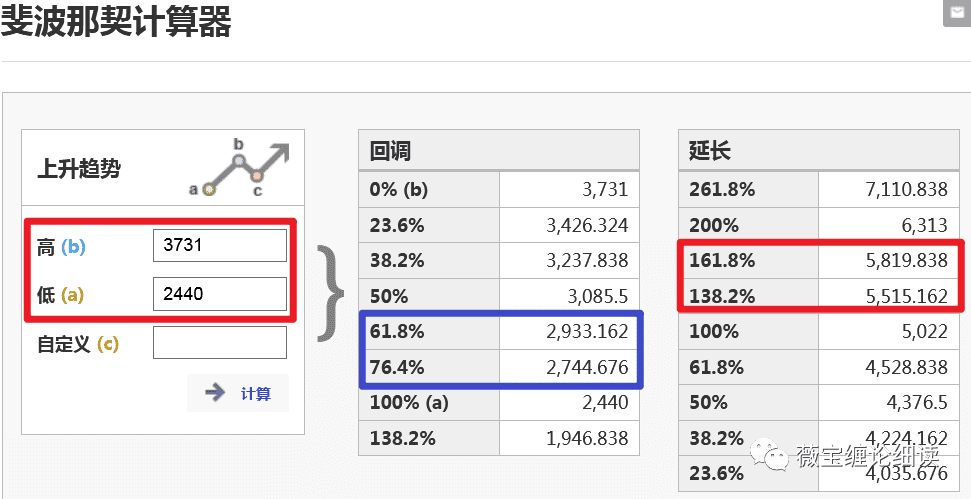Screen dimensions: 971x499
Task: Click the empty 自定义 (c) input field
Action: pyautogui.click(x=220, y=343)
